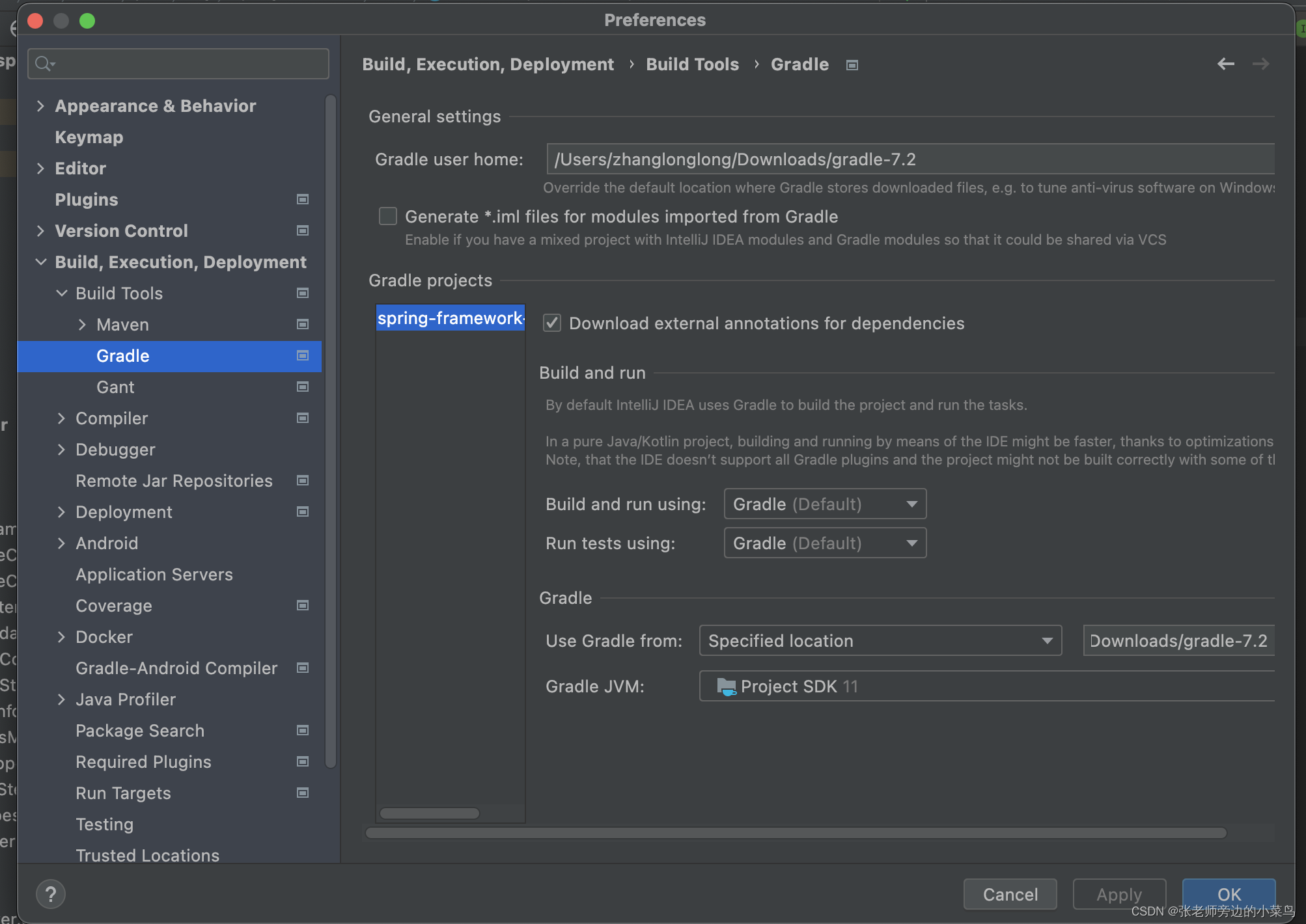
Task: Open Gant settings page
Action: click(115, 387)
